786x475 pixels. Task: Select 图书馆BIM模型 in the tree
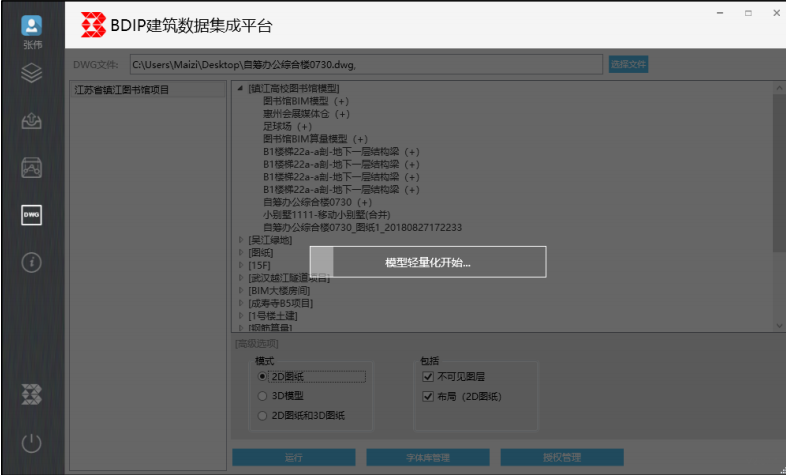click(306, 101)
